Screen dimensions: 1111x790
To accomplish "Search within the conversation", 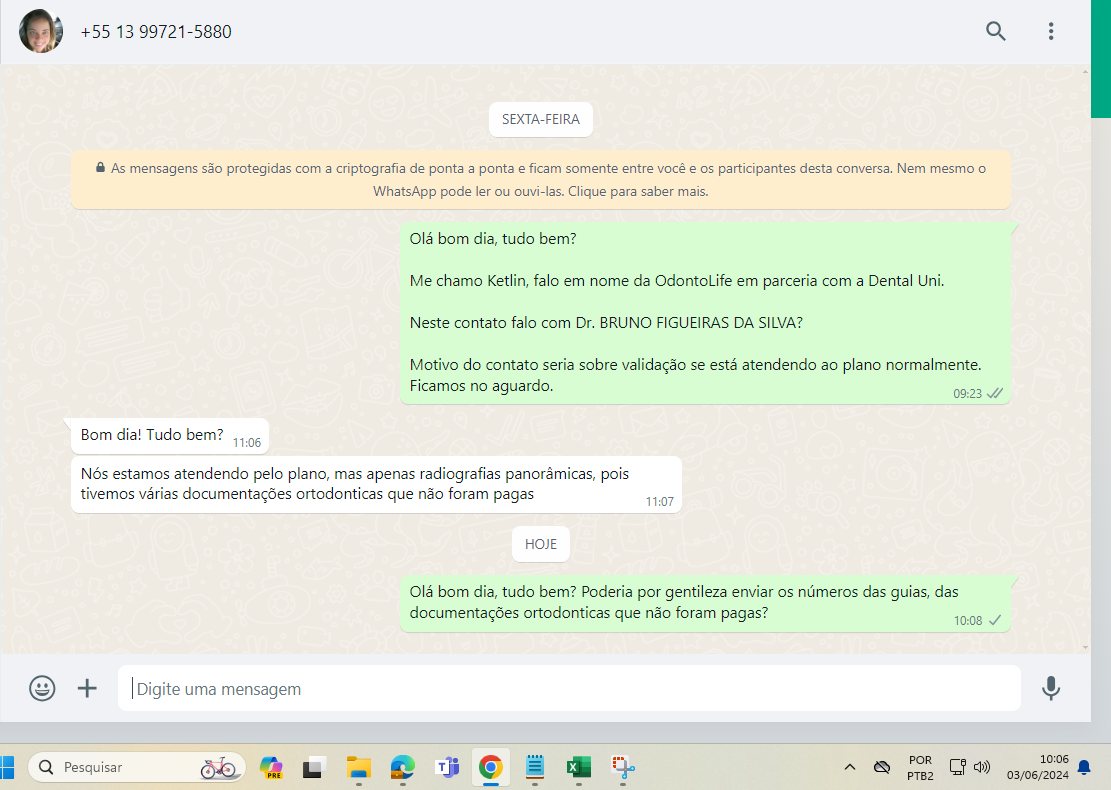I will (x=995, y=31).
